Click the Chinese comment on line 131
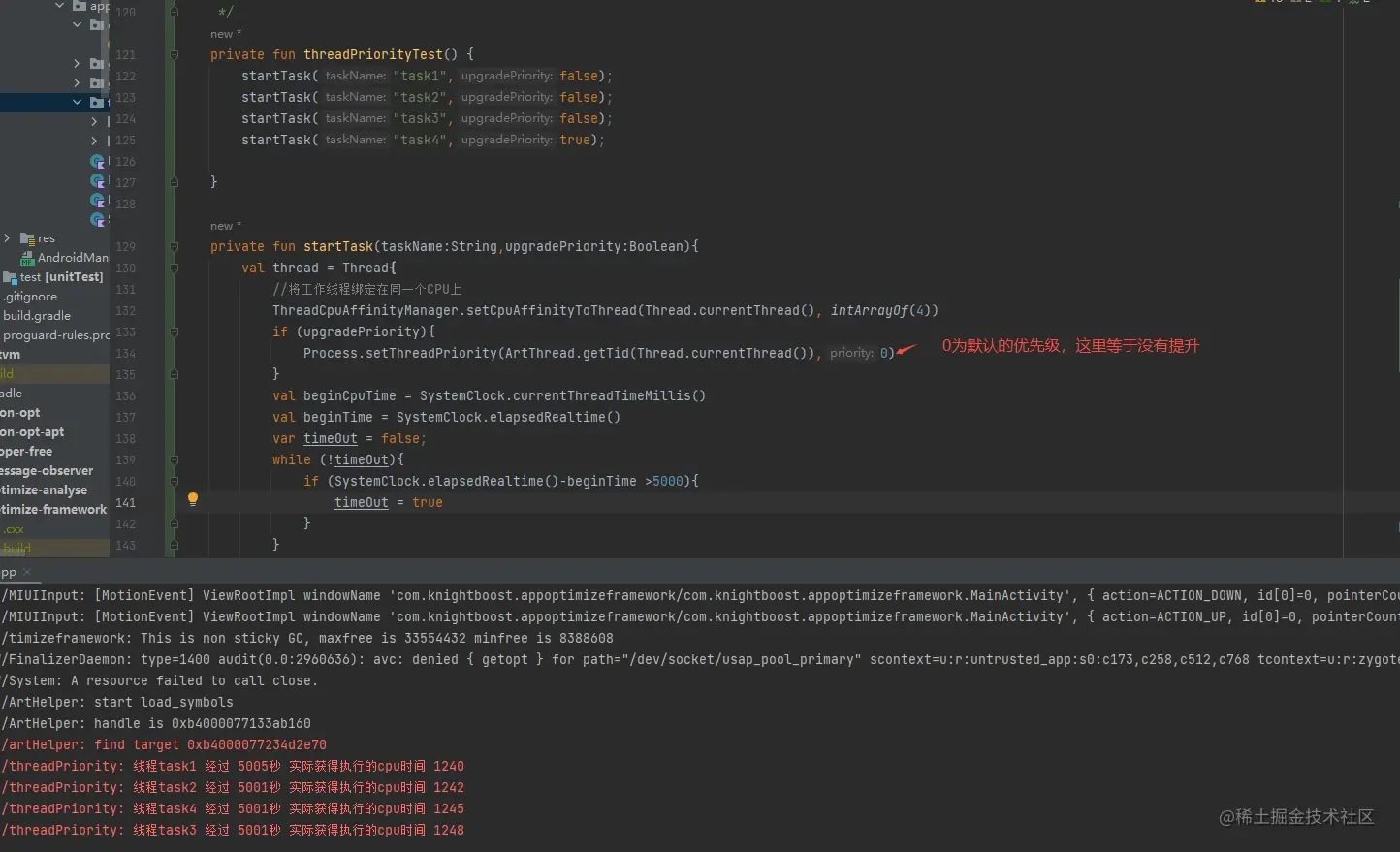Image resolution: width=1400 pixels, height=852 pixels. (367, 290)
